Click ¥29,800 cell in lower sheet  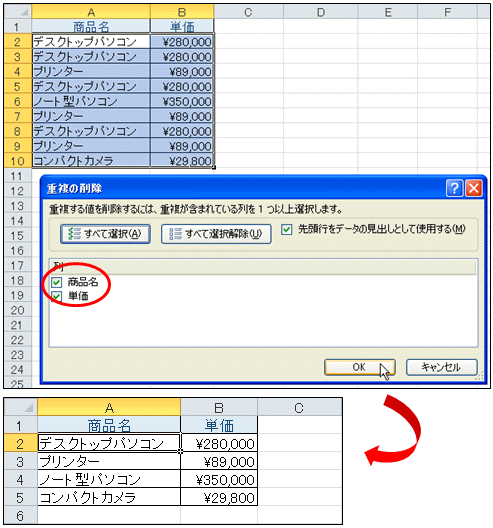pyautogui.click(x=219, y=497)
